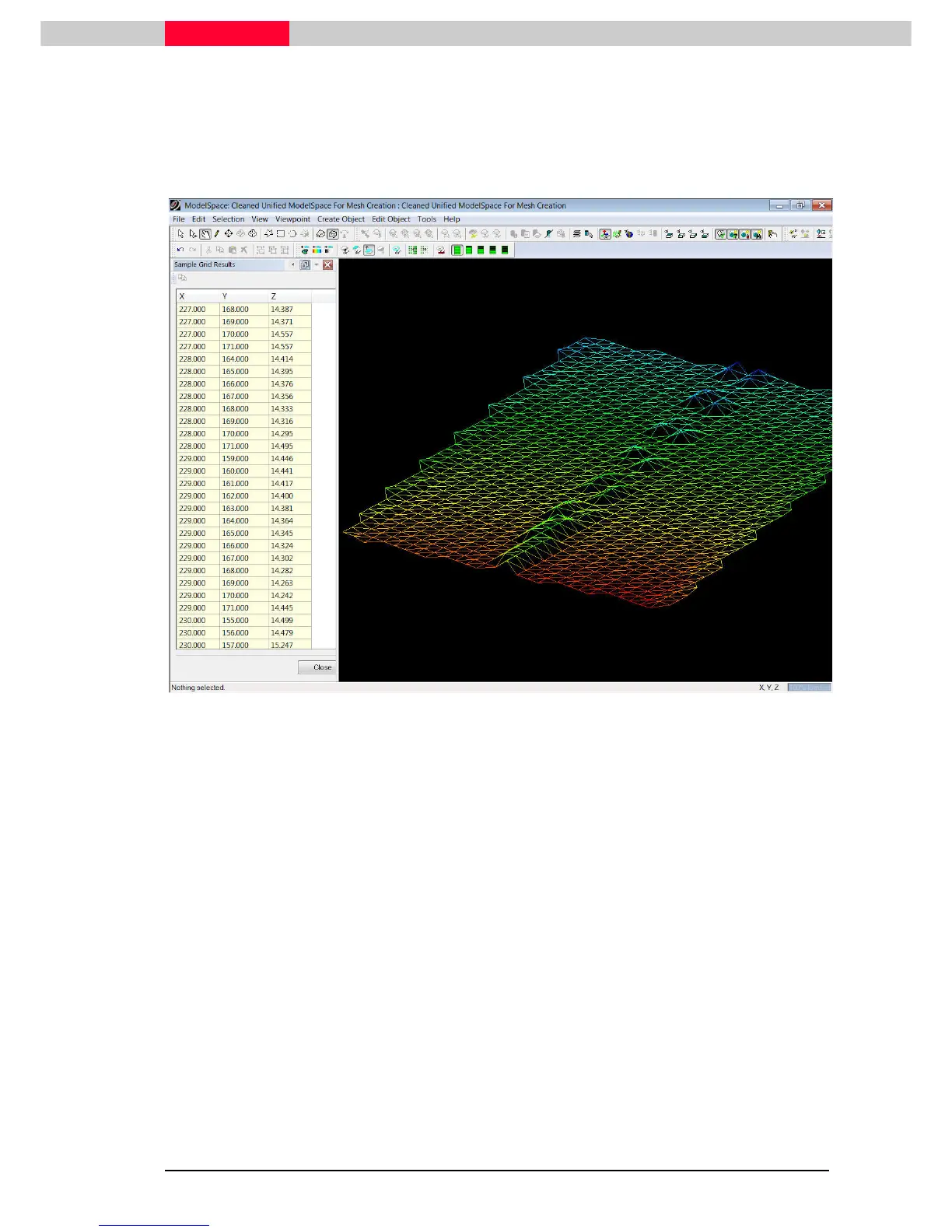Click the X Delete icon in toolbar

pyautogui.click(x=244, y=250)
